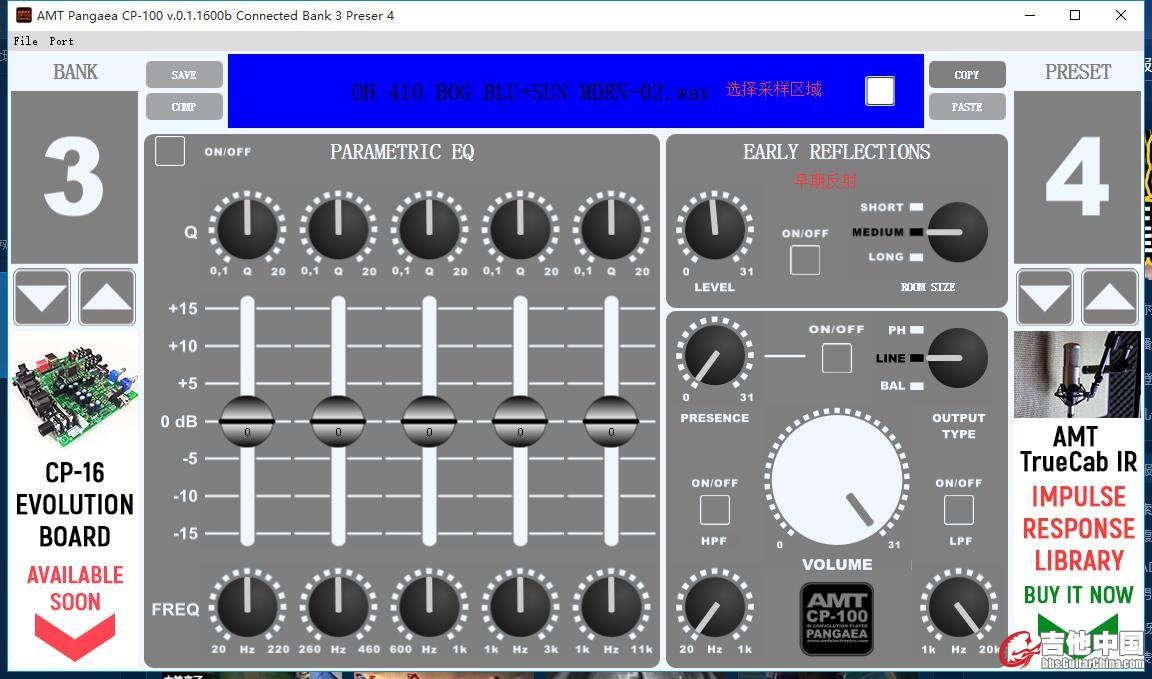Enable the LPF on/off checkbox
Screen dimensions: 1152x679
[x=958, y=510]
